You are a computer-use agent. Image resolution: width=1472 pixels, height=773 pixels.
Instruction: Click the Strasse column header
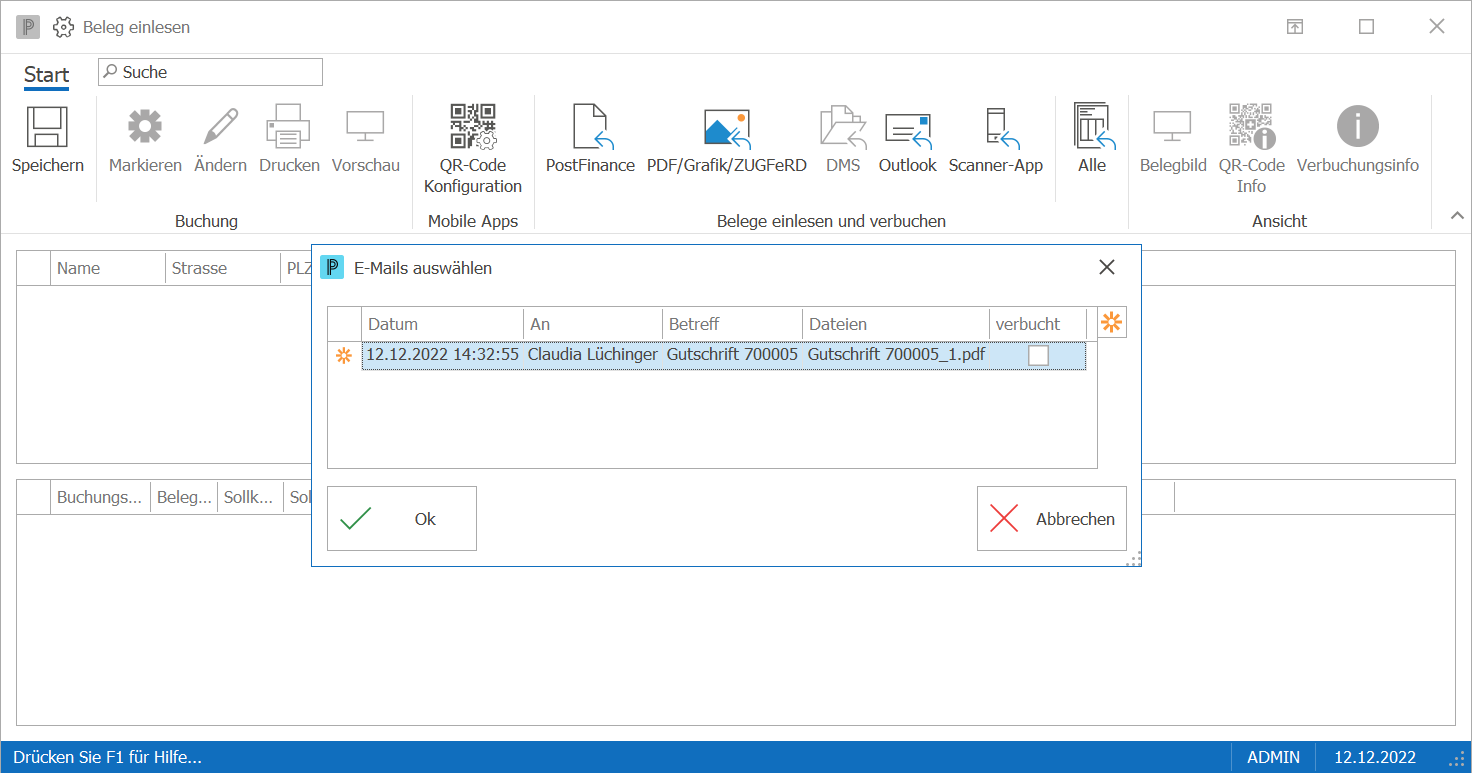pos(222,268)
